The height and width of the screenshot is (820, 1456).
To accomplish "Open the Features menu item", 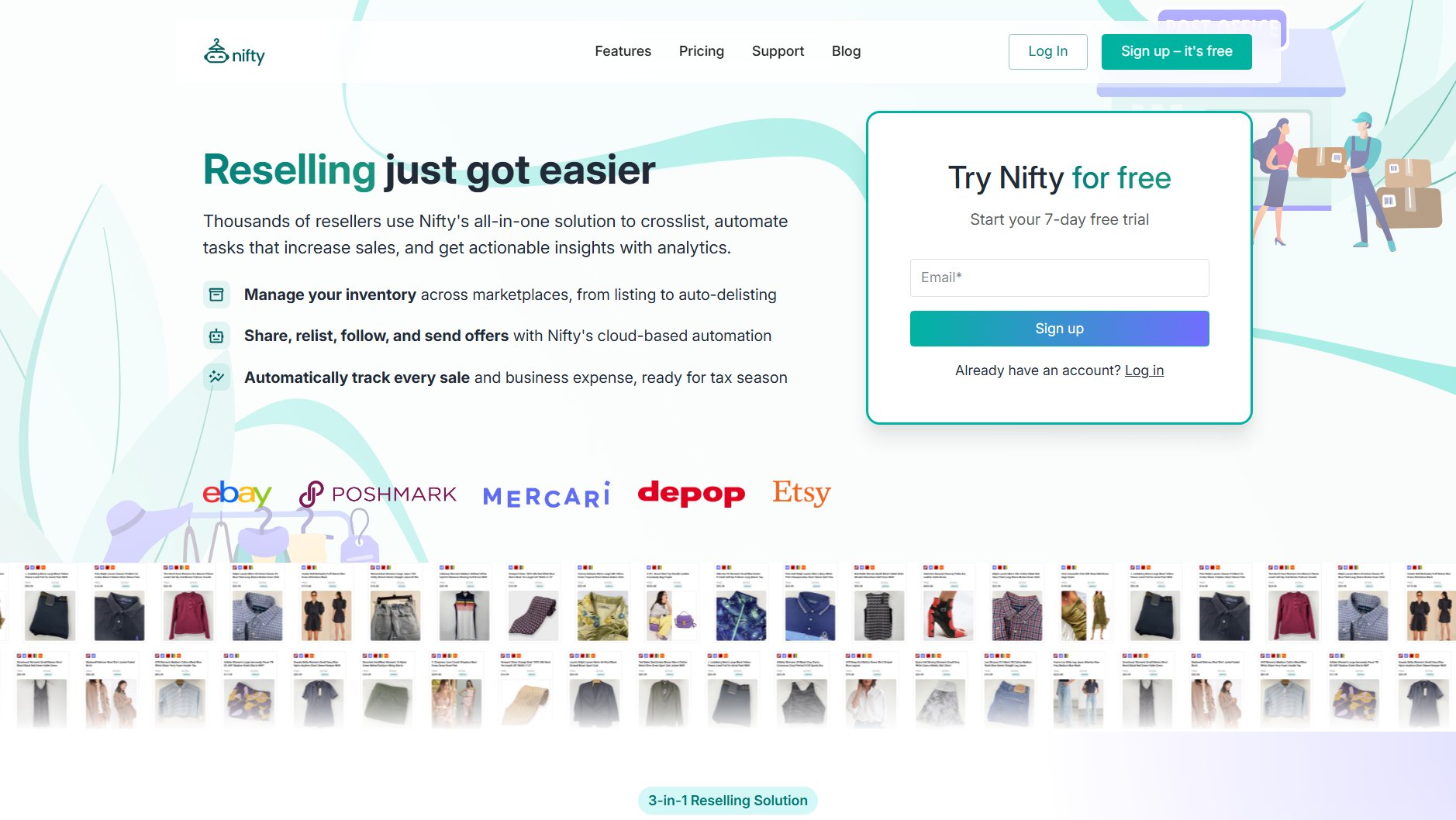I will pyautogui.click(x=623, y=51).
